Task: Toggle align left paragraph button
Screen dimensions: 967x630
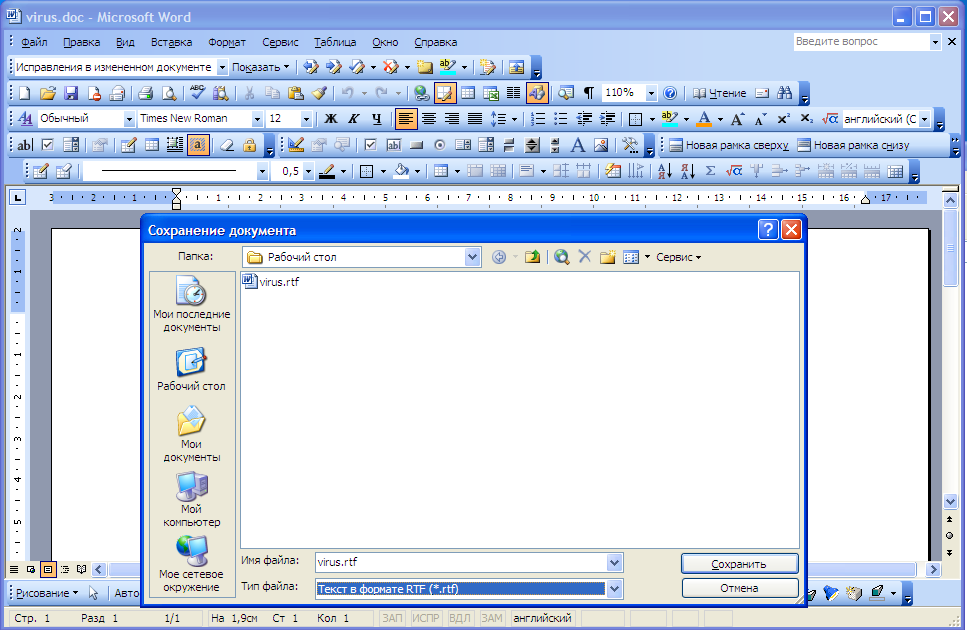Action: pyautogui.click(x=405, y=119)
